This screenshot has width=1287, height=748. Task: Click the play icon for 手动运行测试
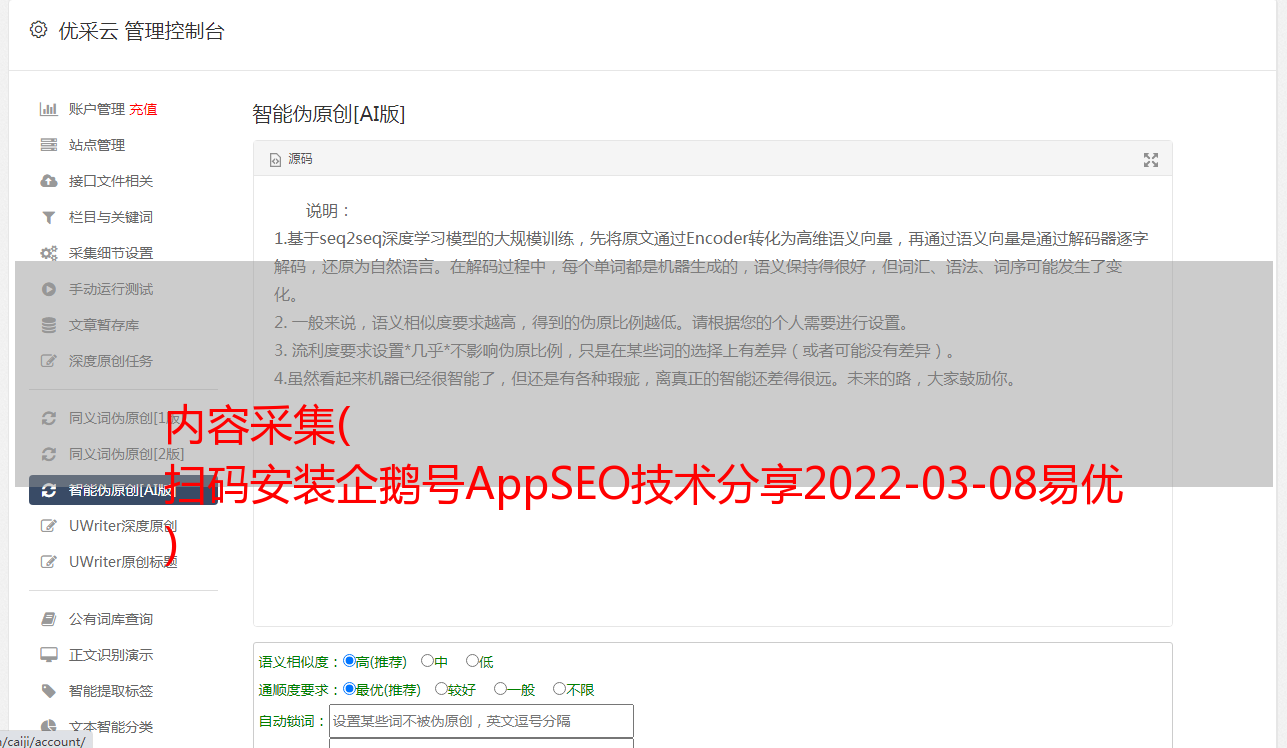pyautogui.click(x=48, y=289)
